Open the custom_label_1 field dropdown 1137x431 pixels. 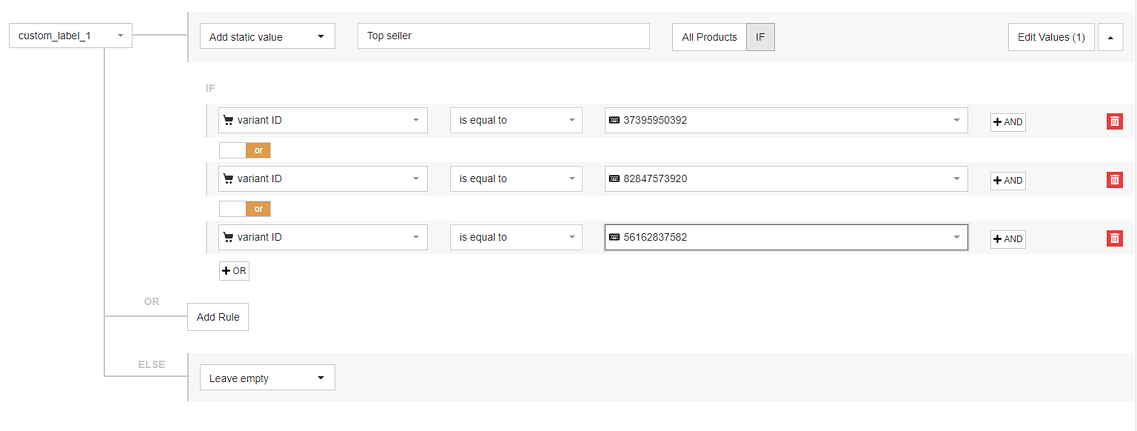tap(70, 36)
